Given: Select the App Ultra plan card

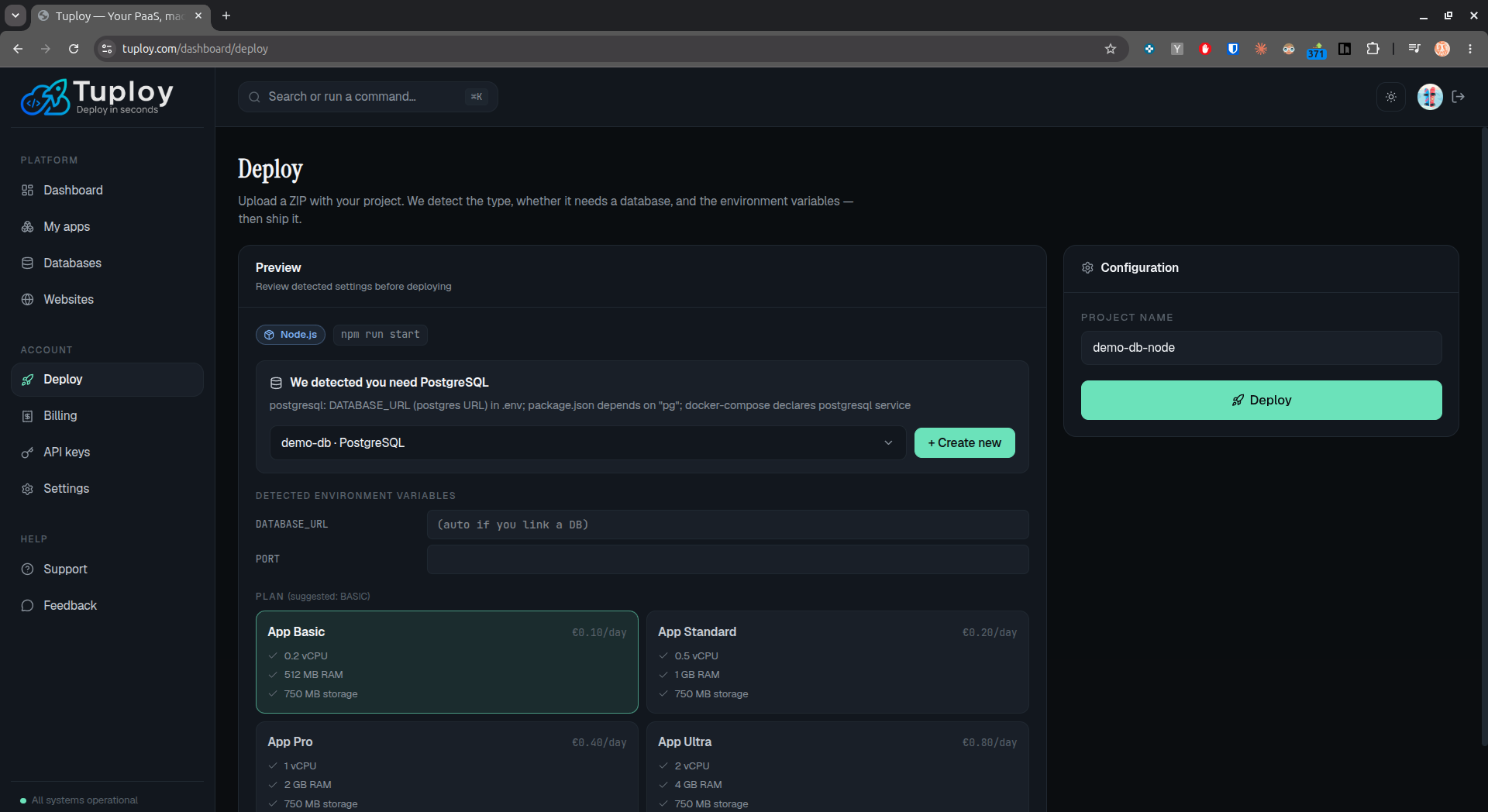Looking at the screenshot, I should (x=838, y=767).
